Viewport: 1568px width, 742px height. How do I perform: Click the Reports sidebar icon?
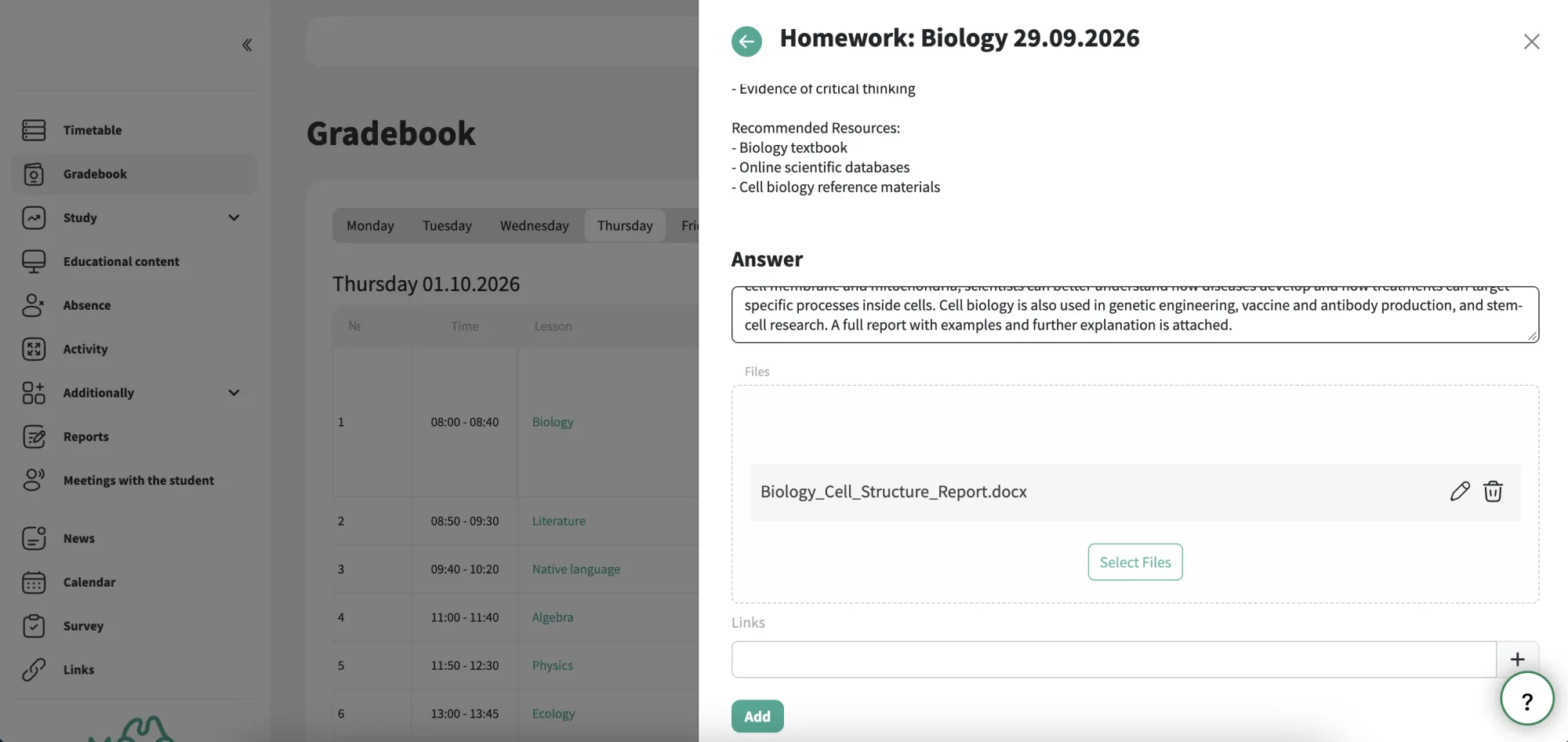coord(34,437)
